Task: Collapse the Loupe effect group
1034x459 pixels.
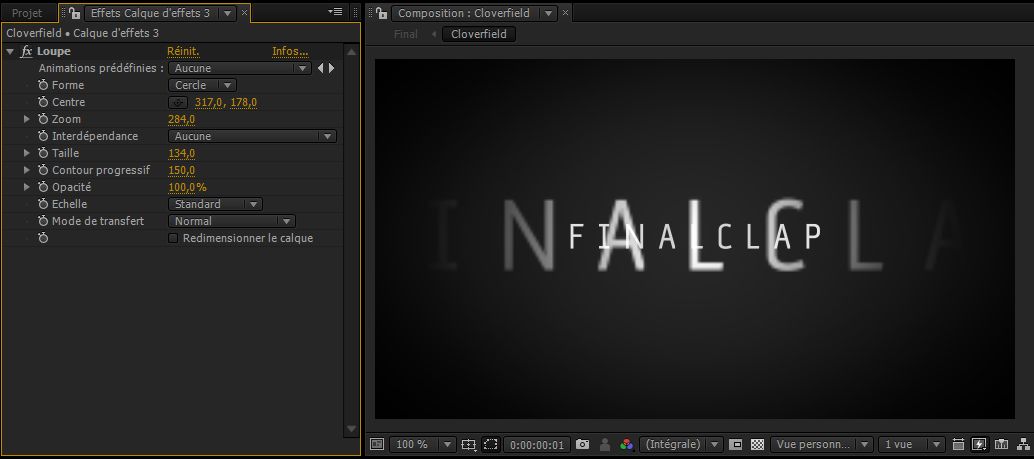Action: (x=10, y=51)
